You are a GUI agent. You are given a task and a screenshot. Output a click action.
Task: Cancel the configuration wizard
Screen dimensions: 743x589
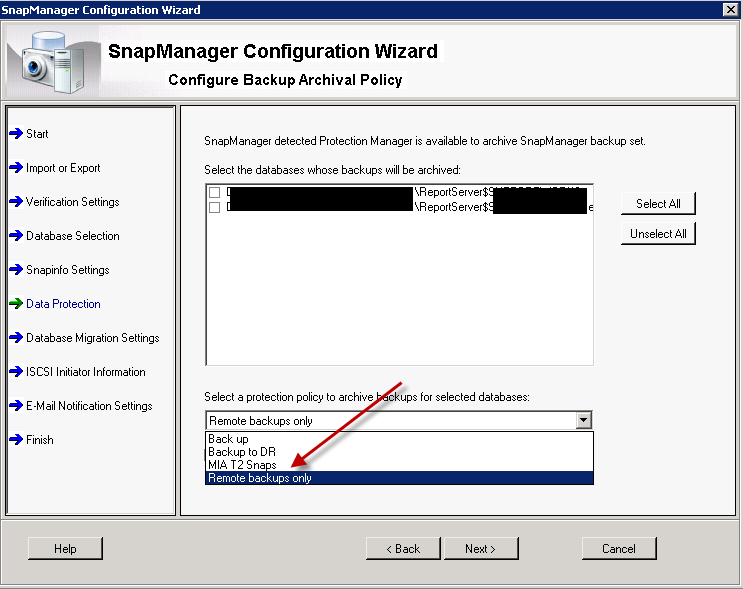tap(619, 549)
